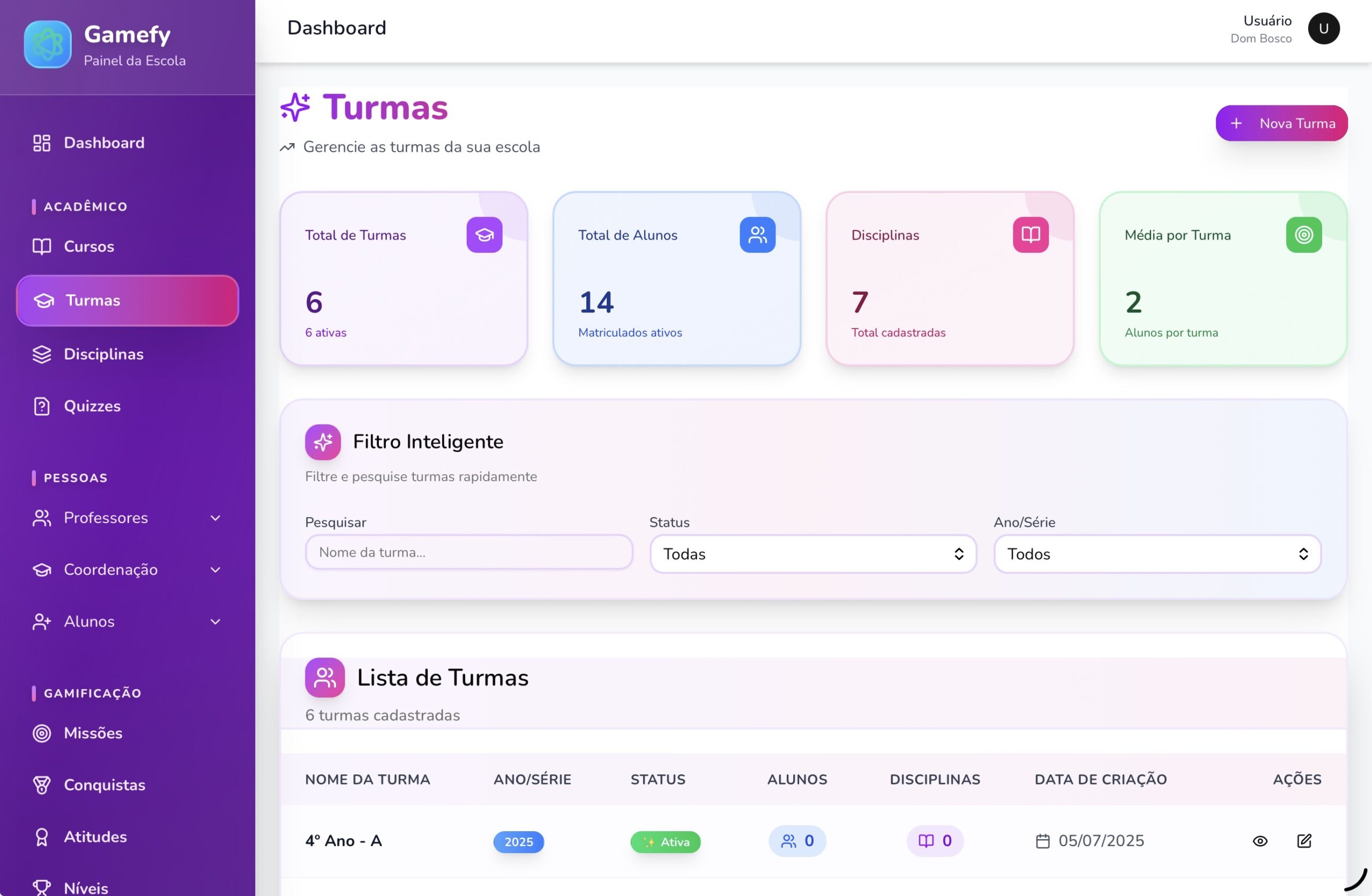Screen dimensions: 1372x896
Task: Click the Gamefy logo icon
Action: click(x=48, y=44)
